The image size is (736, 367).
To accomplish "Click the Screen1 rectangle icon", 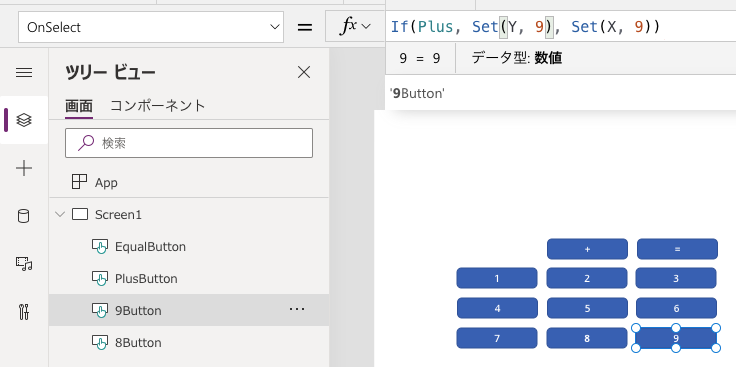I will coord(80,214).
